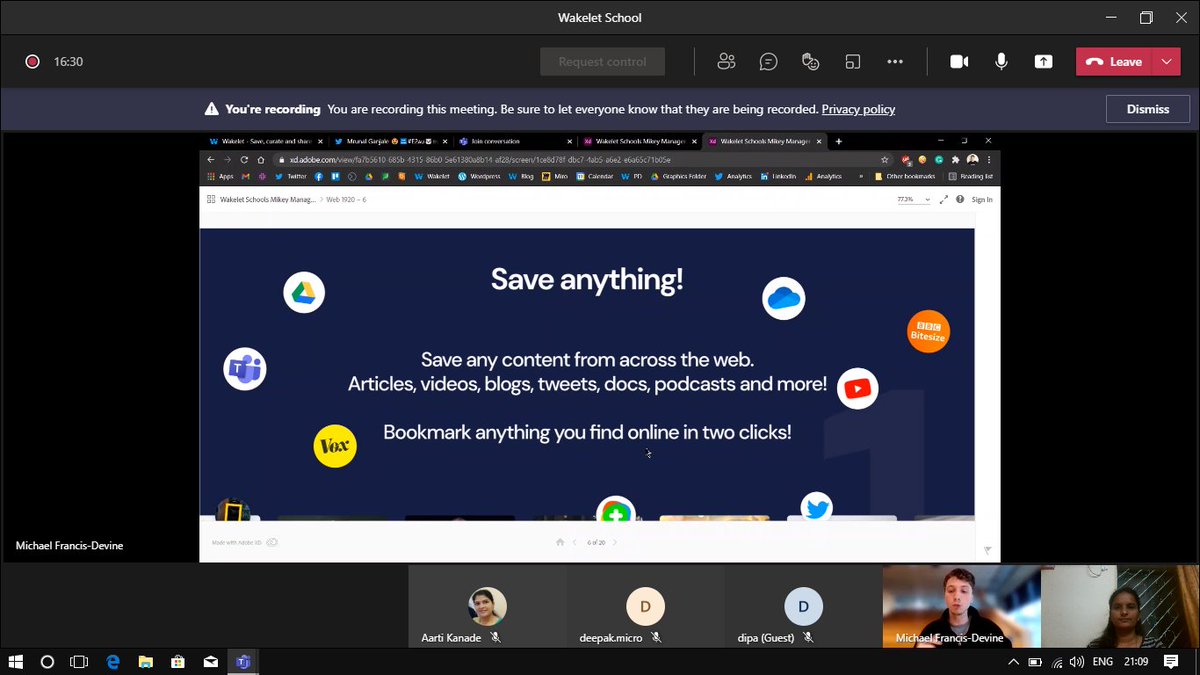Open the Wi-Fi network tray icon
Viewport: 1200px width, 675px height.
[1057, 662]
